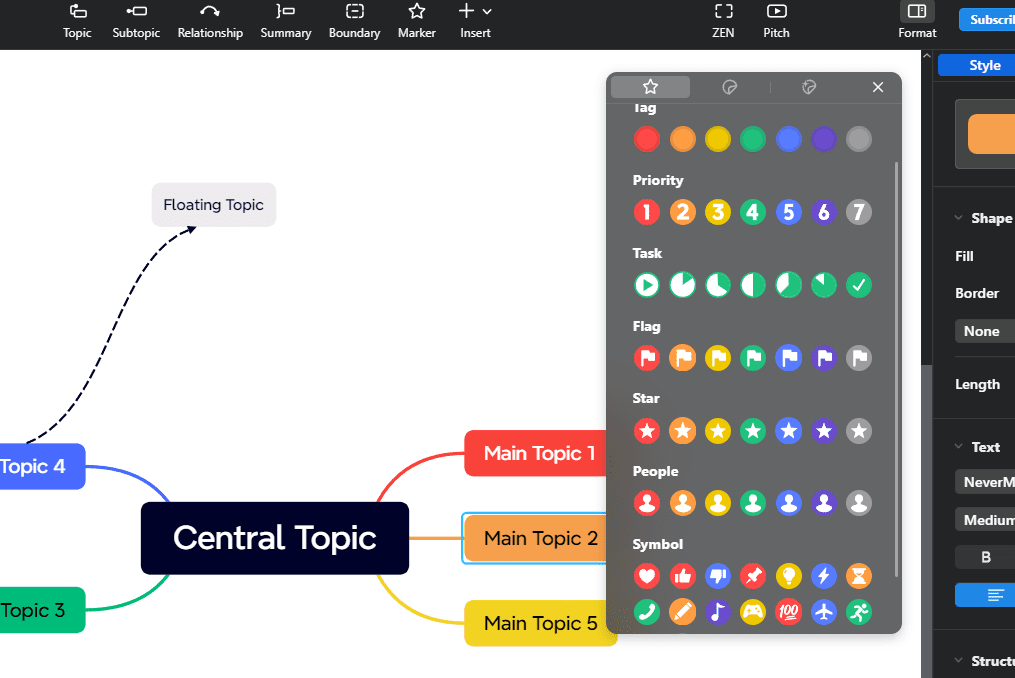The height and width of the screenshot is (678, 1015).
Task: Enter ZEN mode
Action: click(x=723, y=21)
